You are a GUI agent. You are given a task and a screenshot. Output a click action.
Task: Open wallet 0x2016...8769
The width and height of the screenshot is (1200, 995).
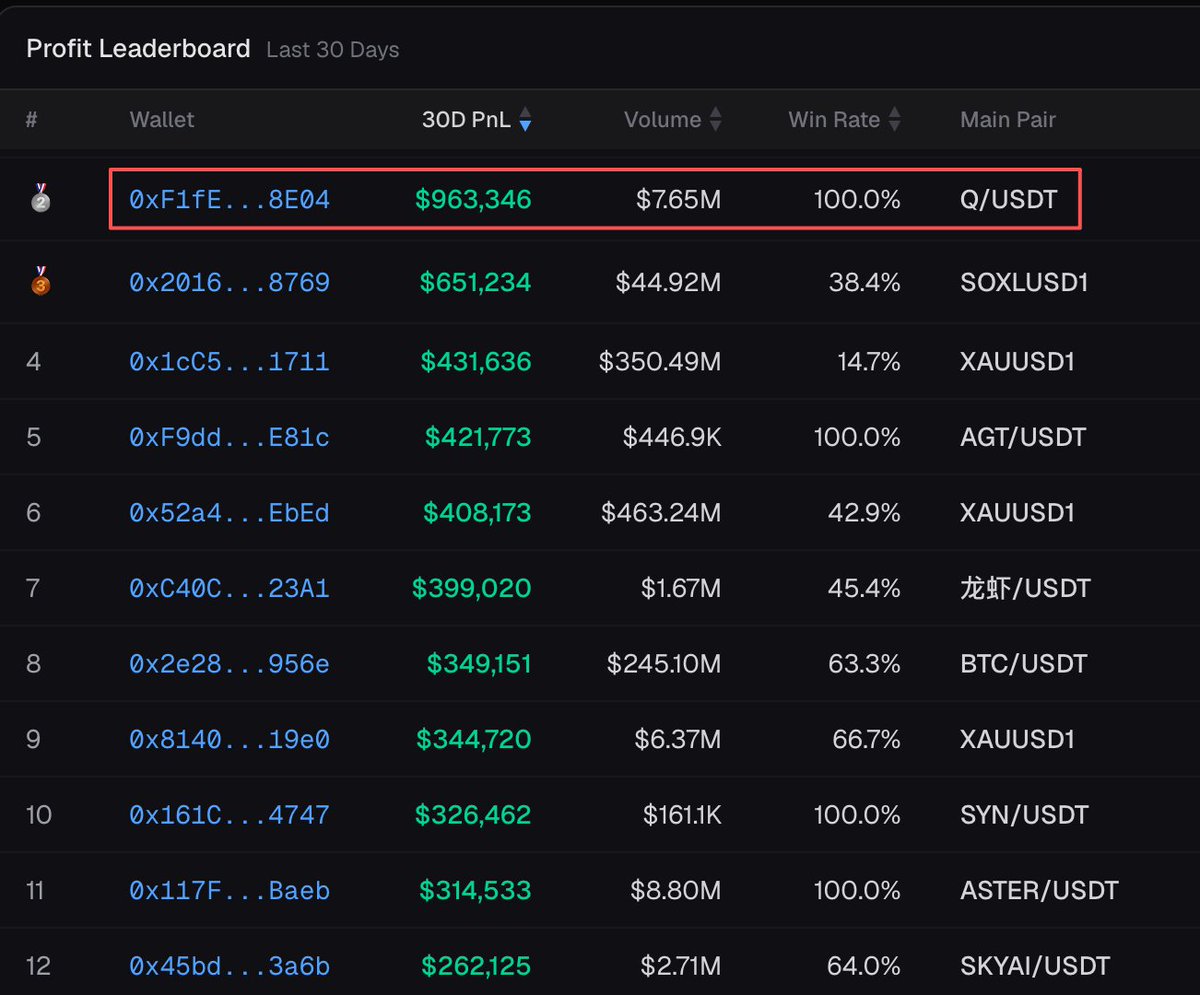[229, 283]
